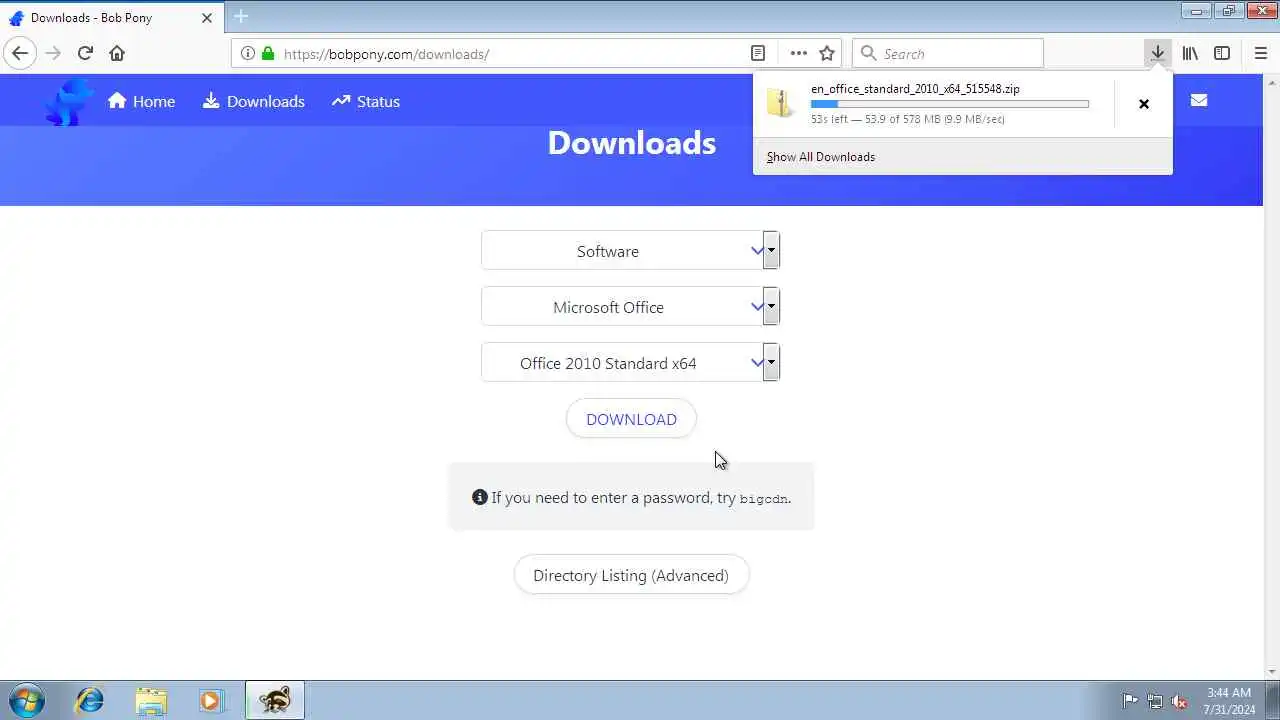This screenshot has width=1280, height=720.
Task: Cancel the office zip download
Action: click(1144, 104)
